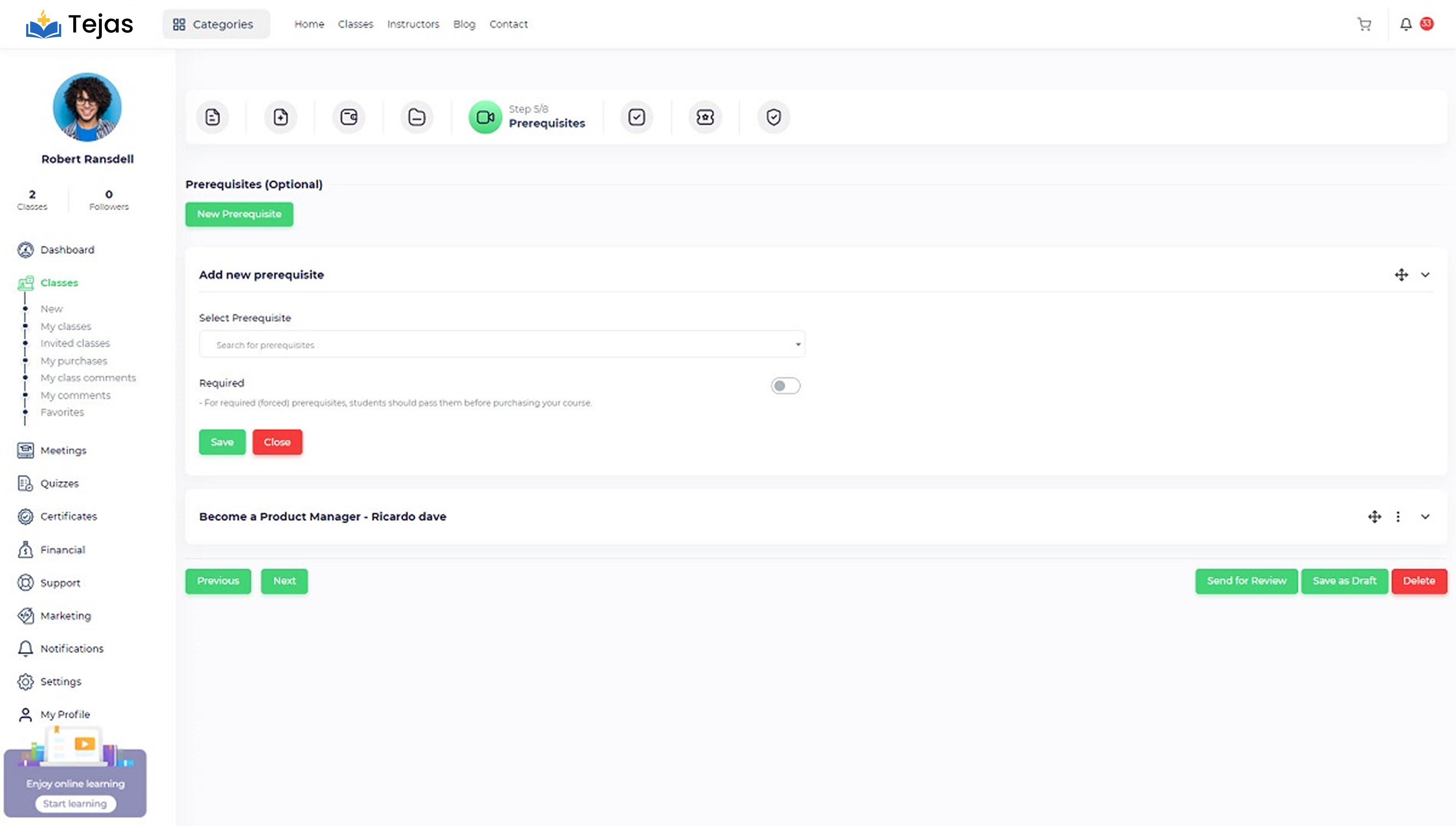Open Quizzes in the sidebar
This screenshot has width=1456, height=826.
point(59,483)
